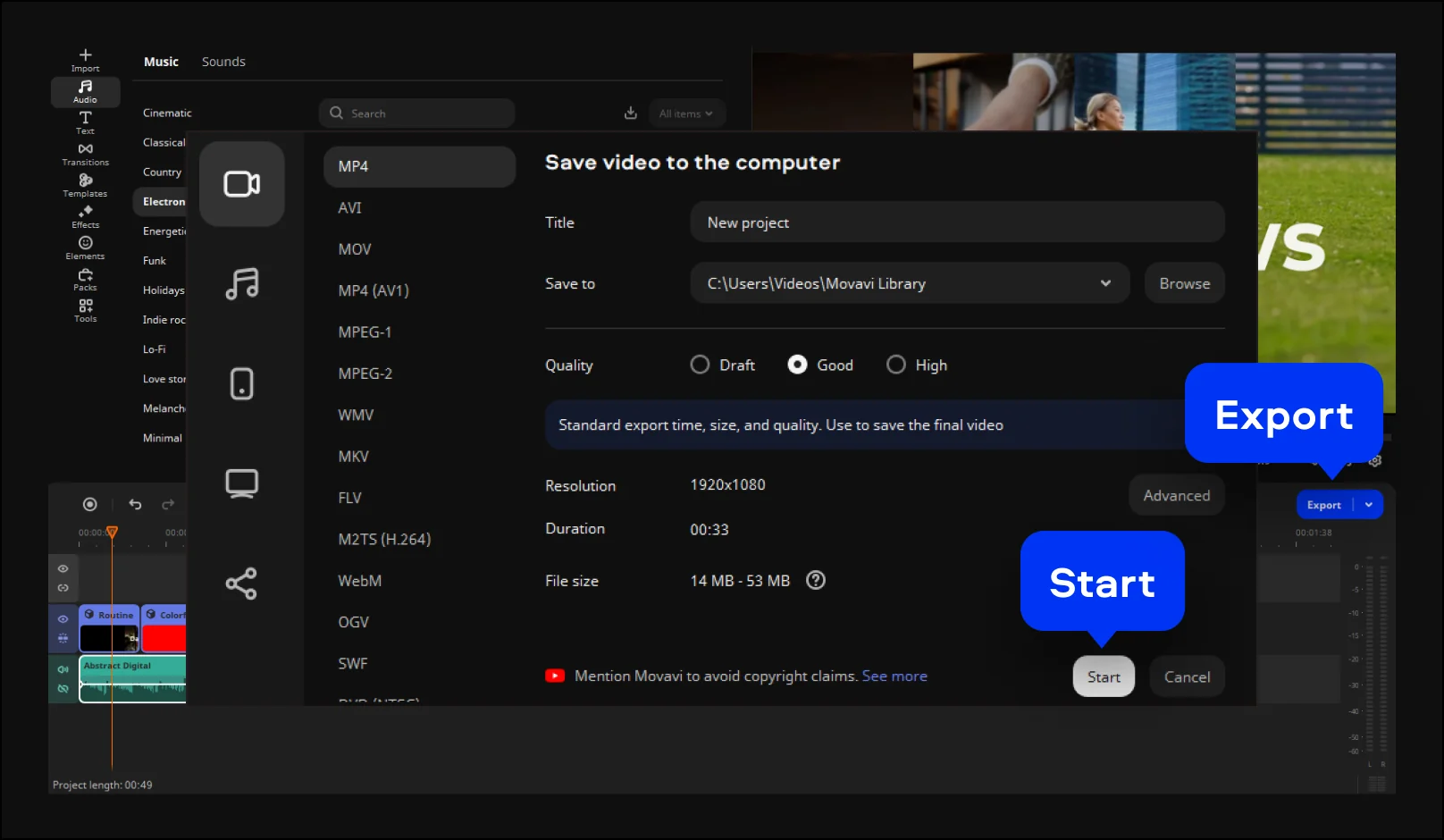Switch to the Sounds tab
Viewport: 1444px width, 840px height.
(223, 62)
